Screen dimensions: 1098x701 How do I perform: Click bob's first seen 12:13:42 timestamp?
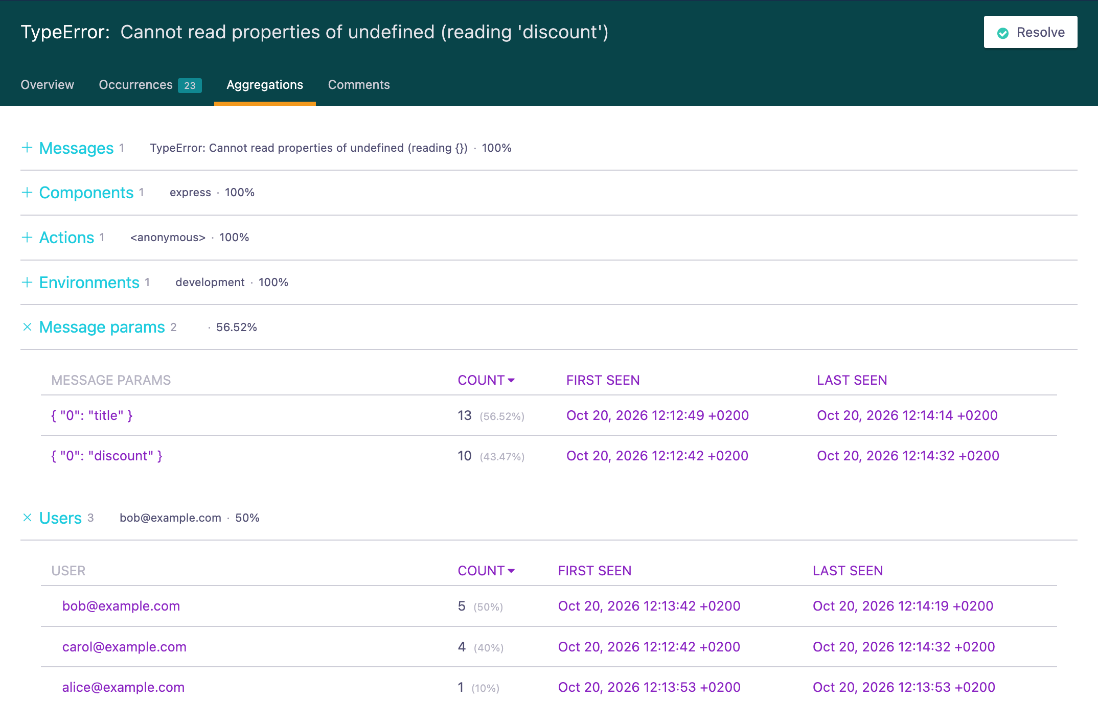point(649,606)
